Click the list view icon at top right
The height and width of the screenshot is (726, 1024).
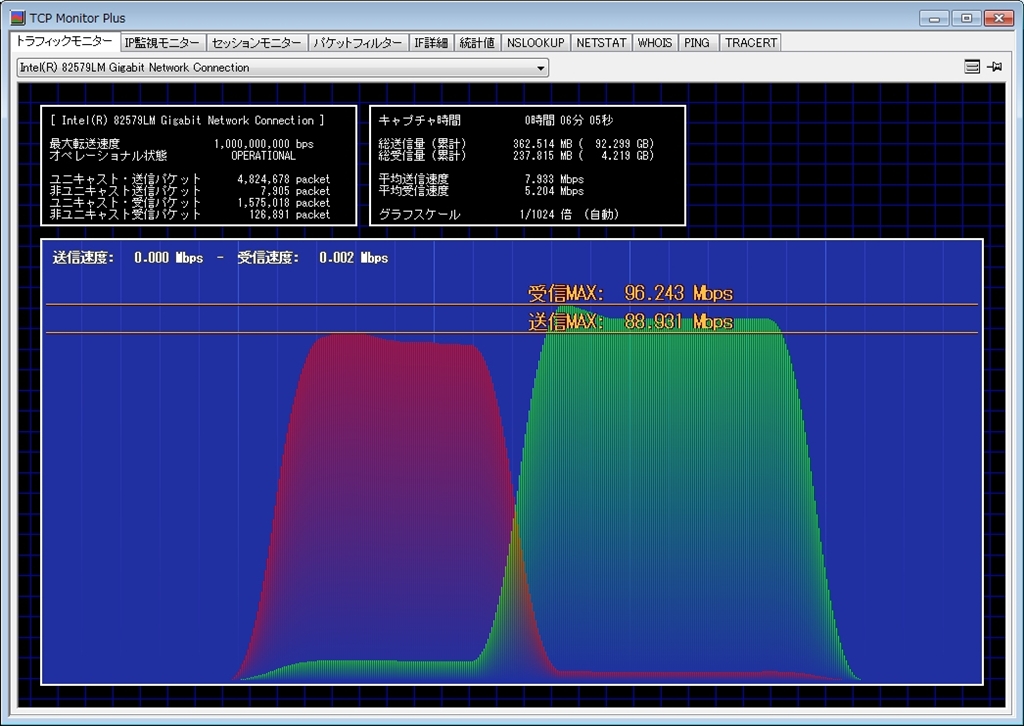[972, 67]
